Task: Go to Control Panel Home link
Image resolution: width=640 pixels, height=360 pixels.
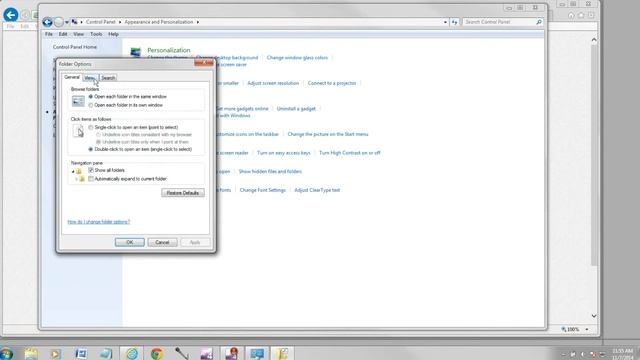Action: coord(75,47)
